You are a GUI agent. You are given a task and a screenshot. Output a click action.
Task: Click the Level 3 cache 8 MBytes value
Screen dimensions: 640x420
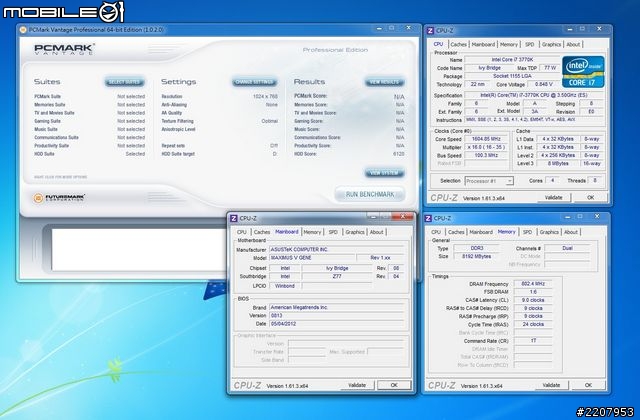[x=558, y=164]
